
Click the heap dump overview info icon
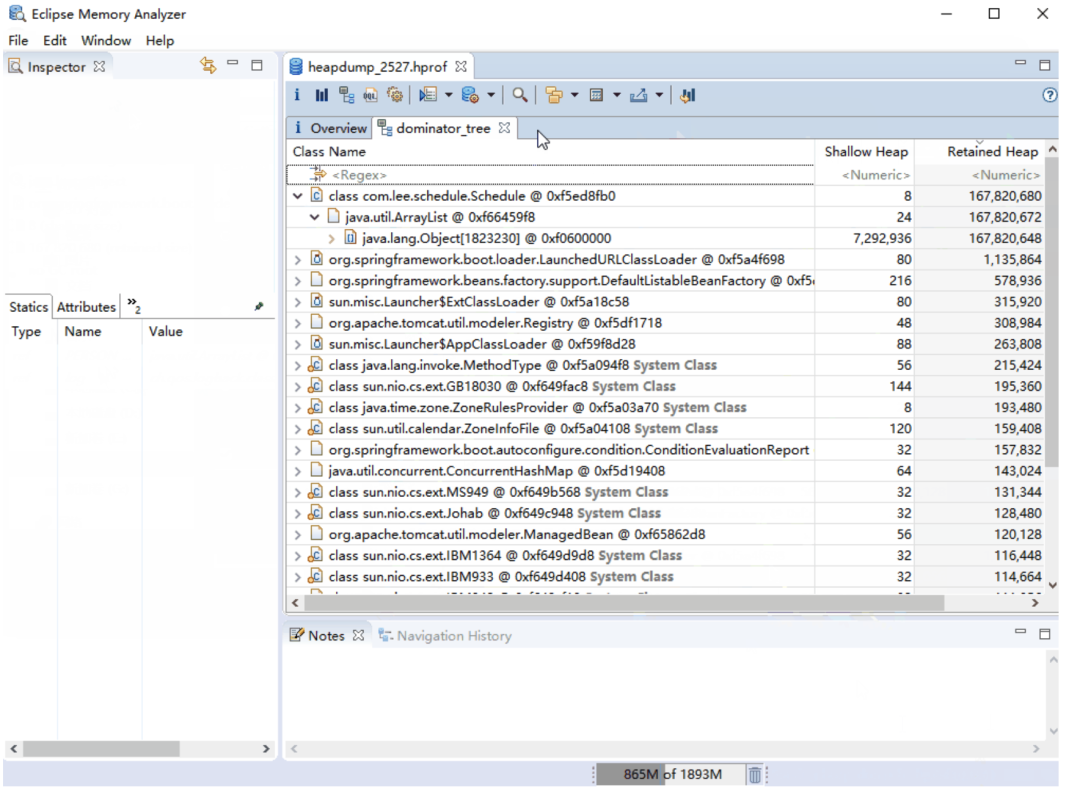(297, 95)
